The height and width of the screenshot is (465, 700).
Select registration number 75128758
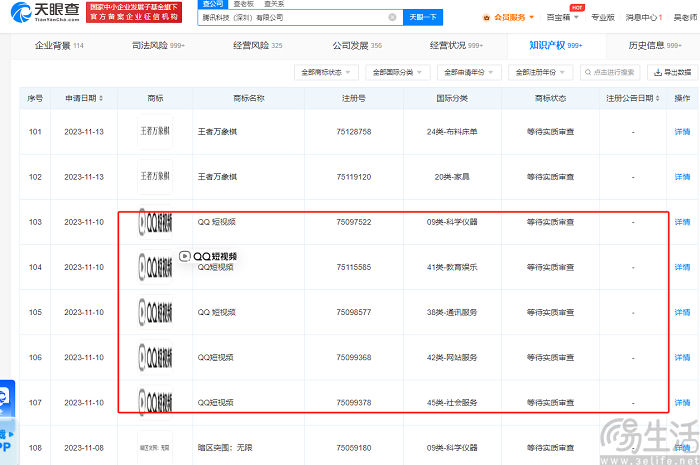click(354, 132)
